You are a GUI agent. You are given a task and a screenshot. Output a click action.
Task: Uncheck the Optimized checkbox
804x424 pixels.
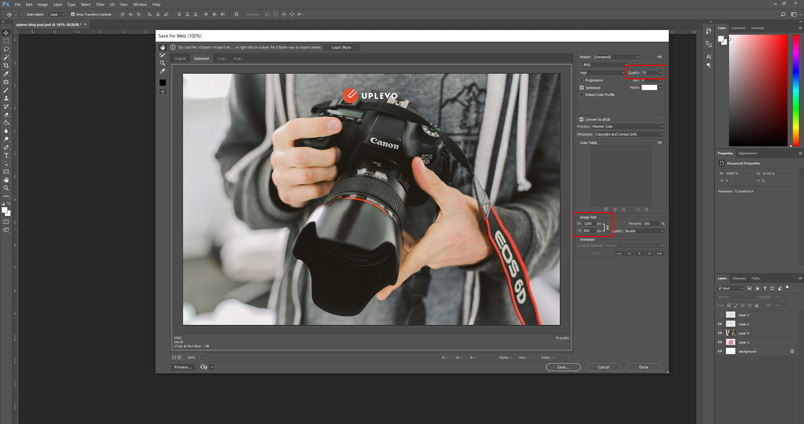point(581,88)
